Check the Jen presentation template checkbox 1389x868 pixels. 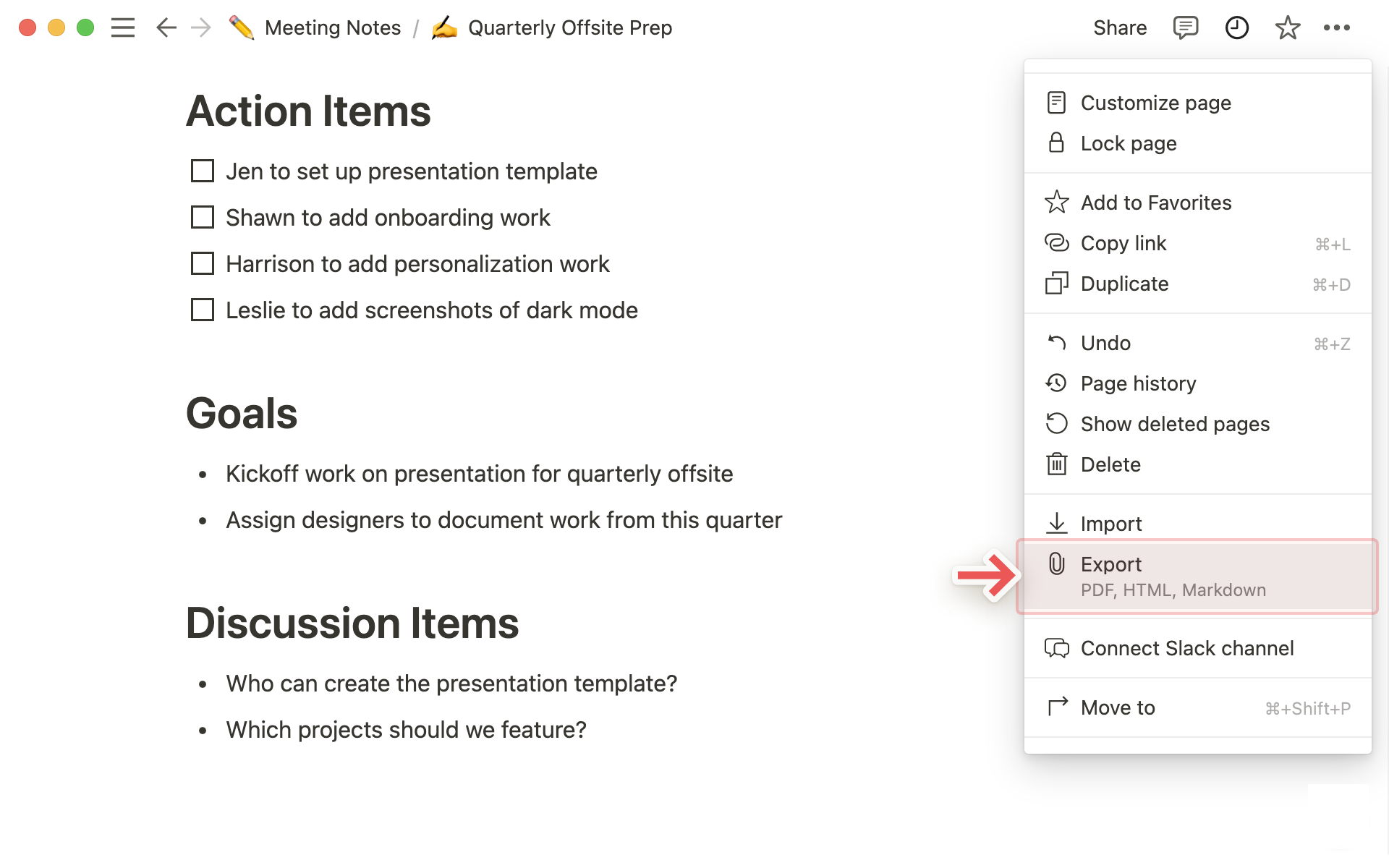pyautogui.click(x=203, y=171)
